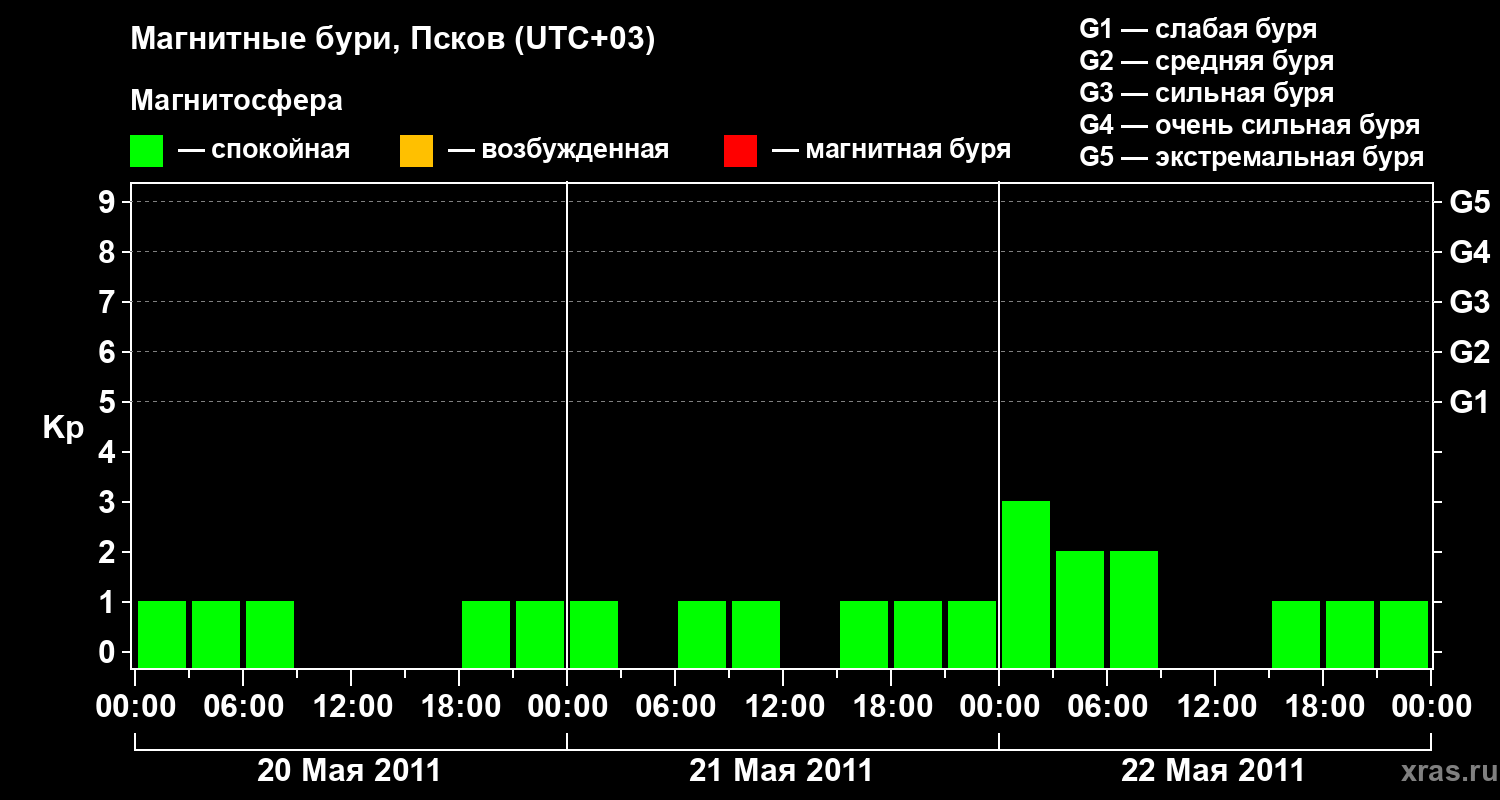Click the 'G4' tick label on right axis
Image resolution: width=1500 pixels, height=800 pixels.
[x=1469, y=252]
